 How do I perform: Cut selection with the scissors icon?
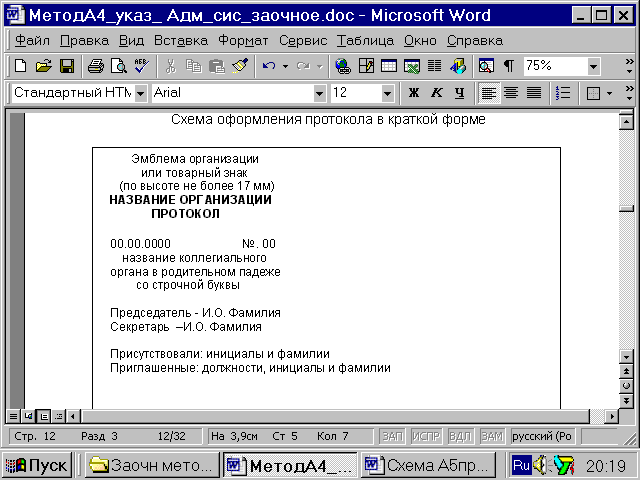[x=171, y=66]
